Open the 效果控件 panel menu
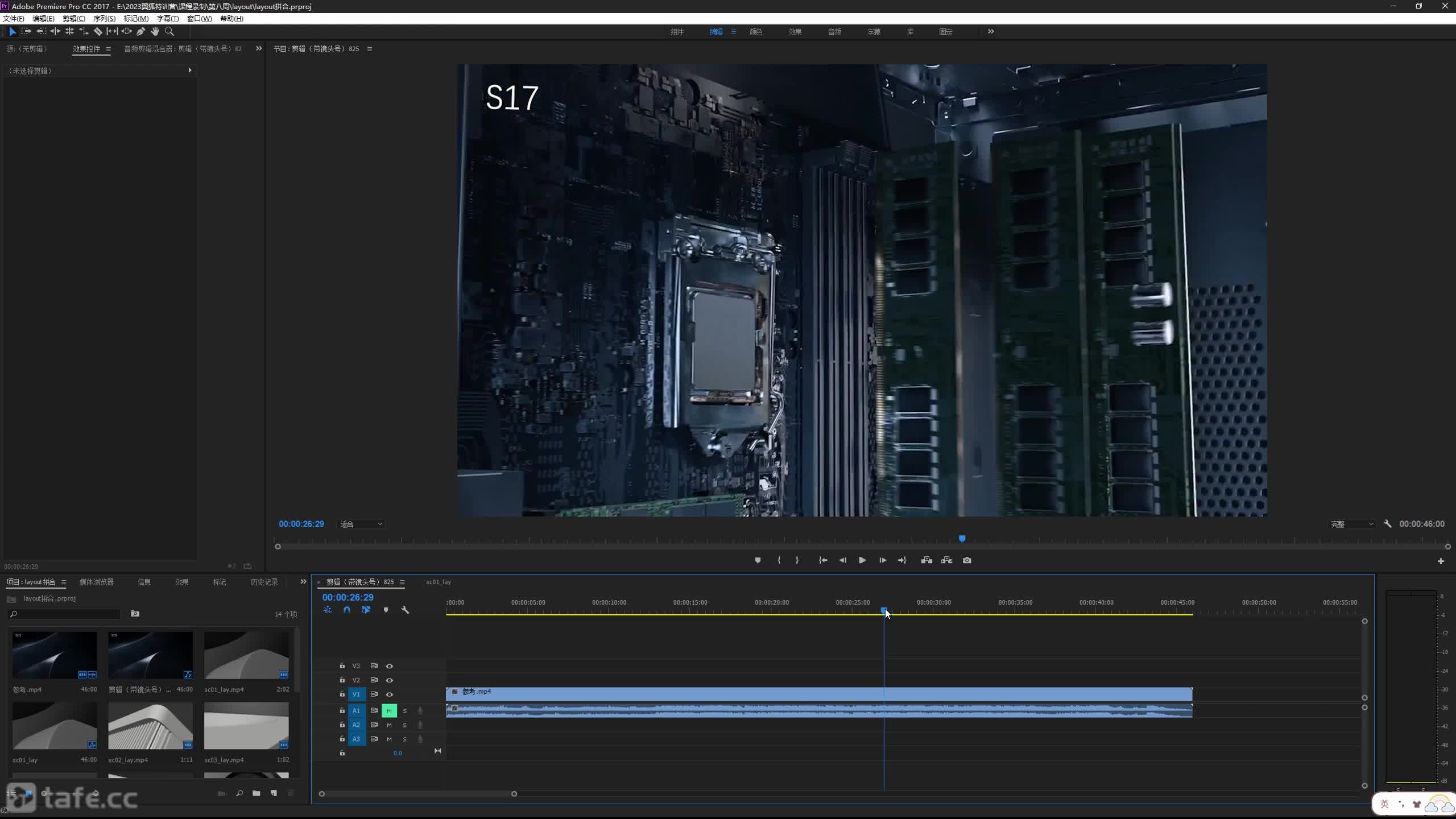The image size is (1456, 819). click(108, 49)
